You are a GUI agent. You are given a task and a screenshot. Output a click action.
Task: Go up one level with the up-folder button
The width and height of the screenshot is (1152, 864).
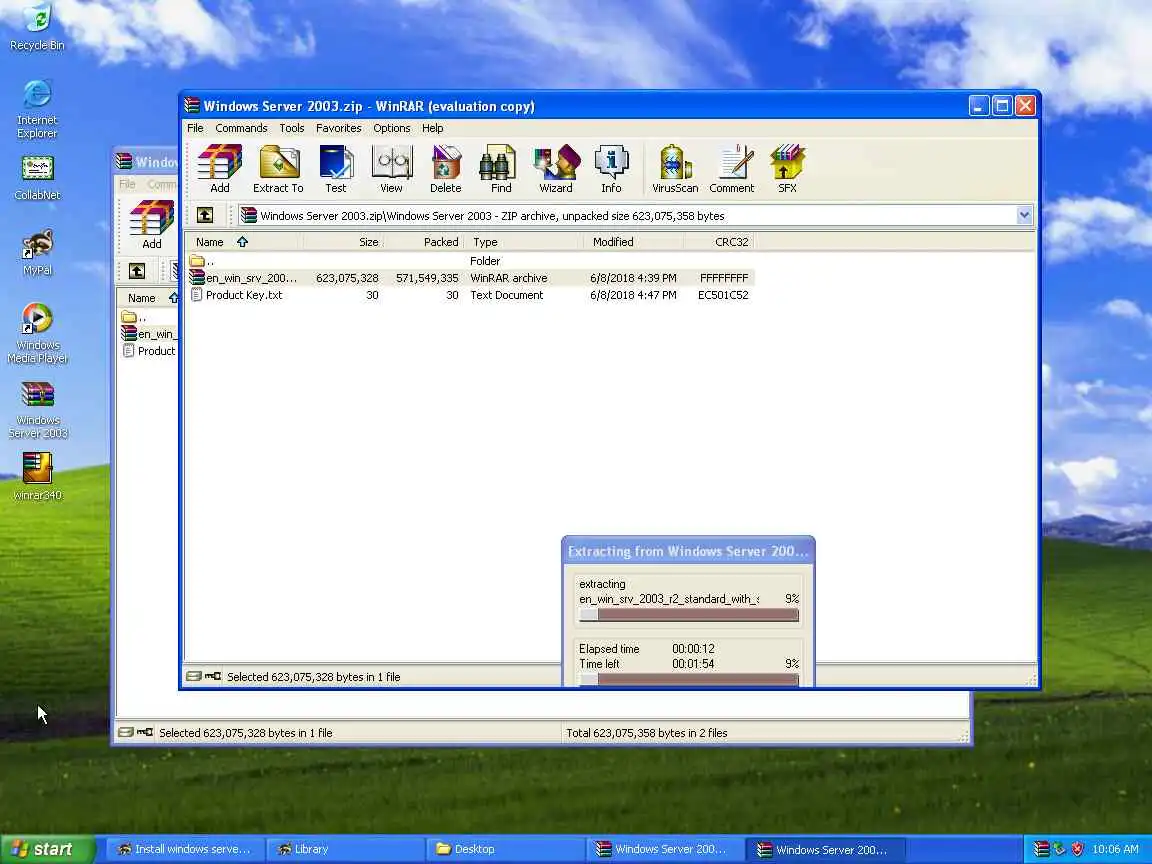click(205, 215)
